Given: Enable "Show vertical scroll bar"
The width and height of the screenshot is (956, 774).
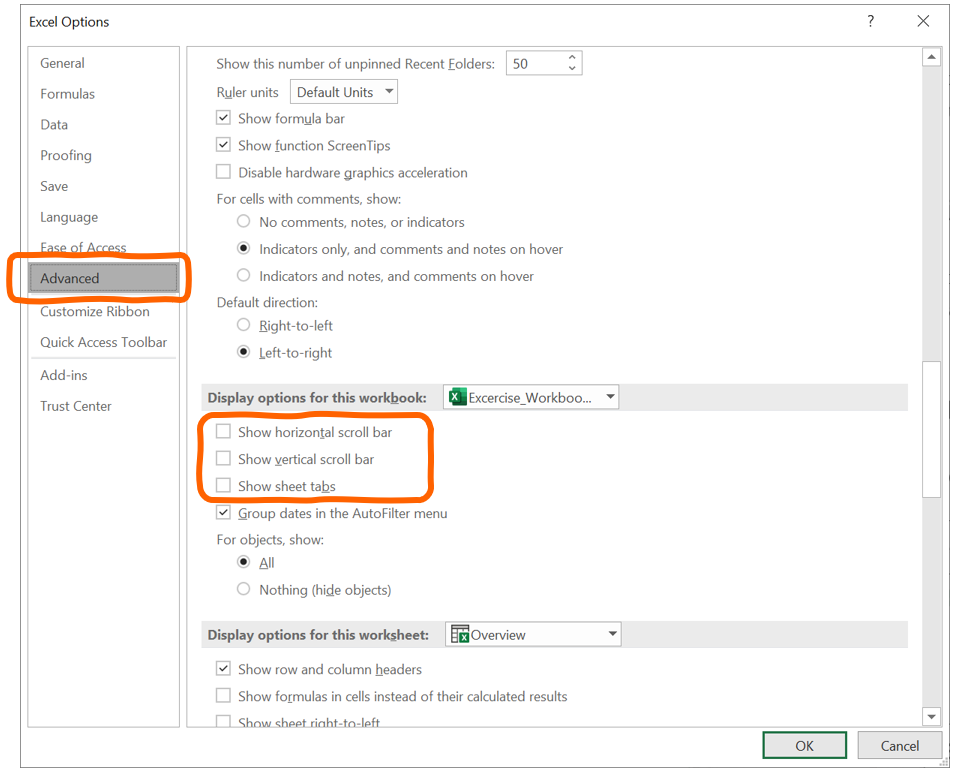Looking at the screenshot, I should coord(224,459).
